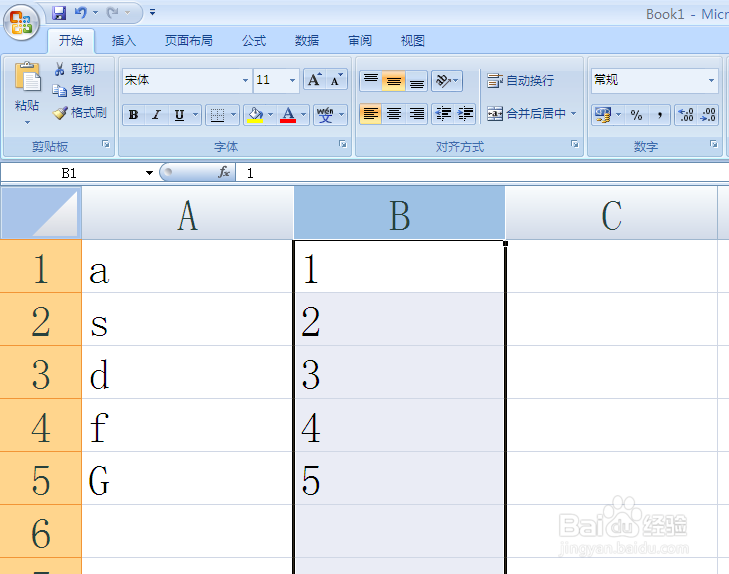
Task: Open the 视图 ribbon tab
Action: tap(413, 41)
